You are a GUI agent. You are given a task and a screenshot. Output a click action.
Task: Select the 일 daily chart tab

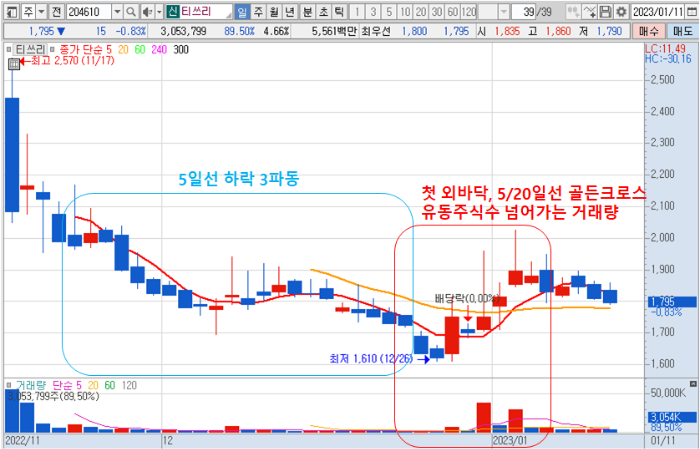click(242, 12)
